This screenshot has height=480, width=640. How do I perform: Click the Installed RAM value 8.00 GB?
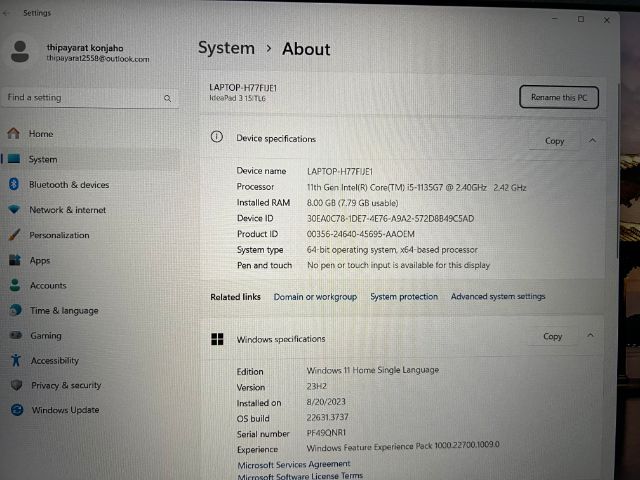[352, 203]
